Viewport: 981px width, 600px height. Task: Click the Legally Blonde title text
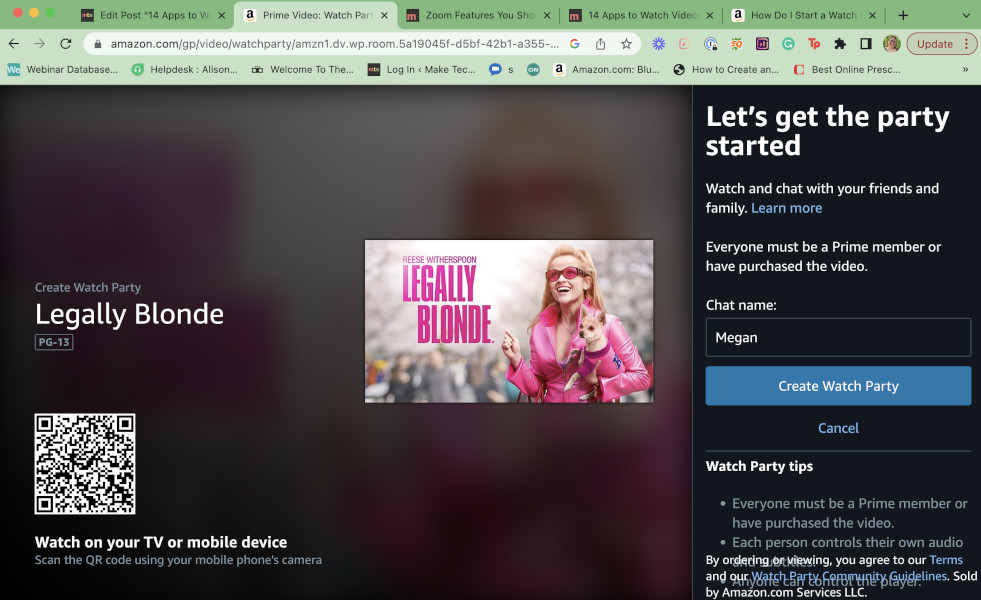coord(130,314)
